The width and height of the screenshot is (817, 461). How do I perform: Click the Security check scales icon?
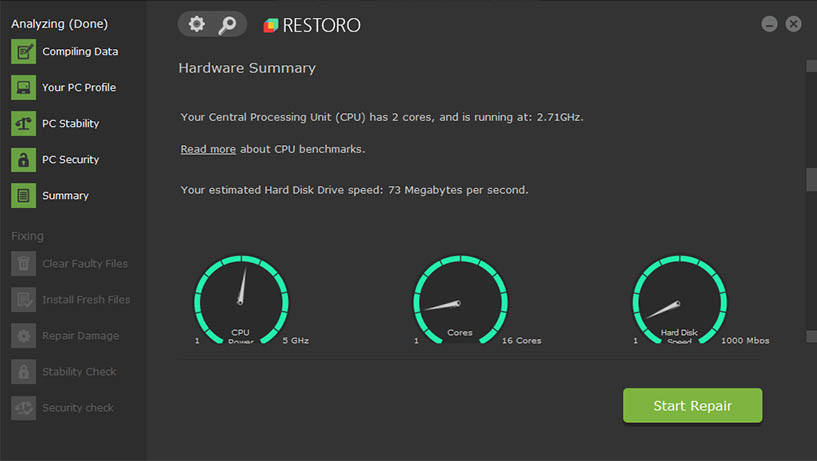[x=23, y=407]
